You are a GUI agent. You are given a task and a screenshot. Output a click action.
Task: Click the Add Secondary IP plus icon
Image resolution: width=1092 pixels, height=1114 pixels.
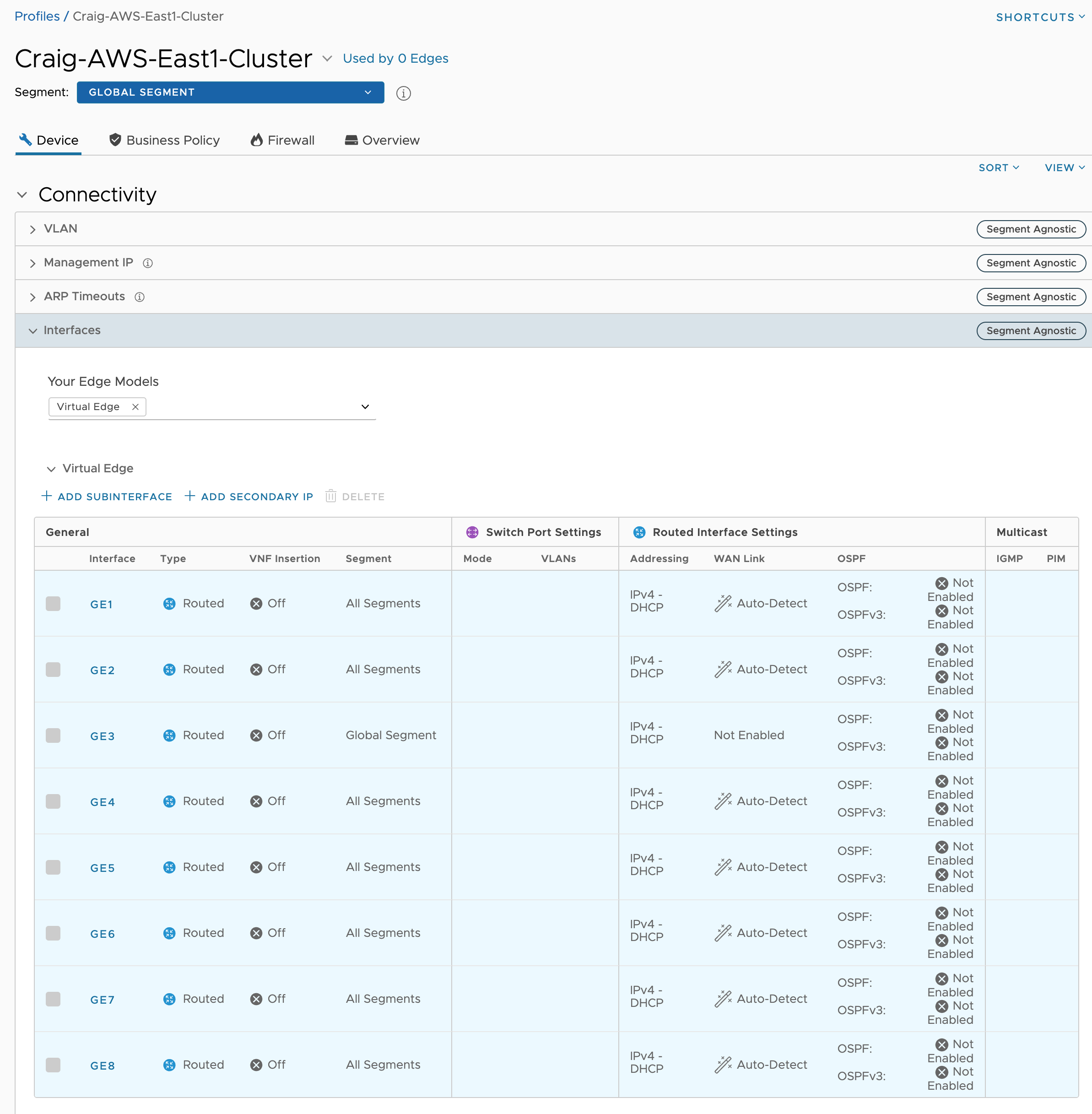click(190, 496)
